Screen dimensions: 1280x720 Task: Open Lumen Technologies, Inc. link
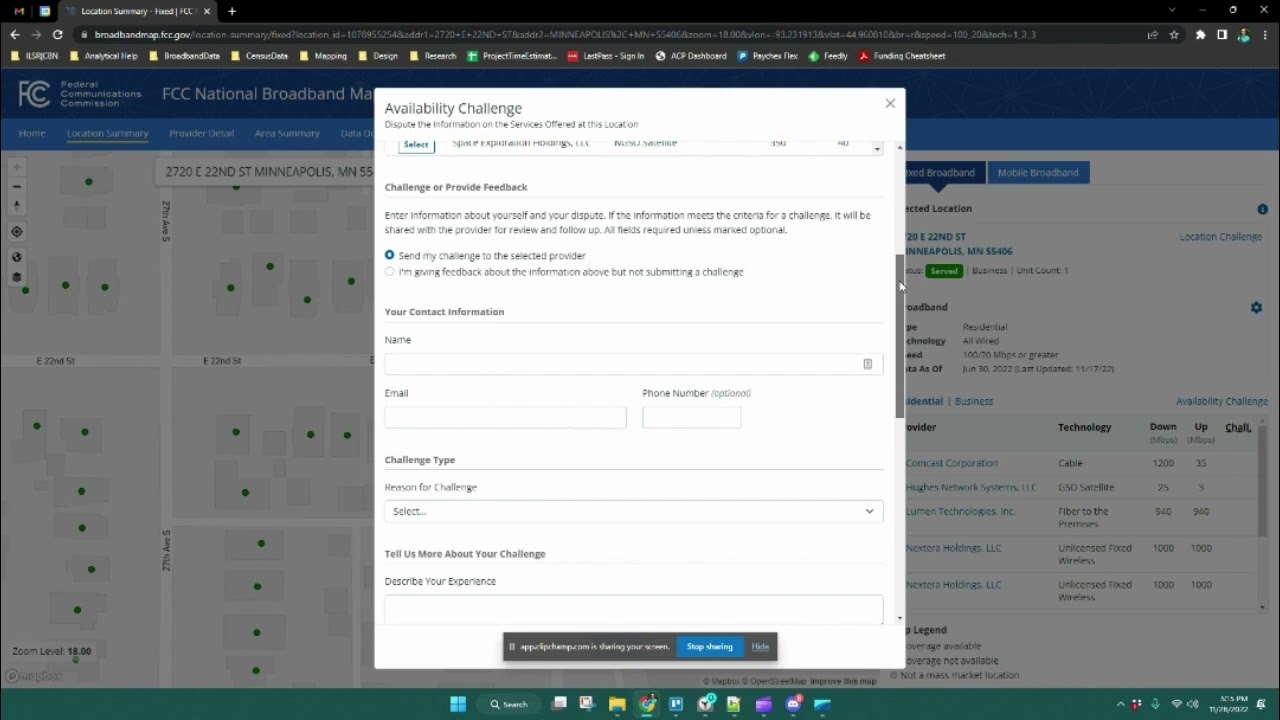pyautogui.click(x=960, y=511)
